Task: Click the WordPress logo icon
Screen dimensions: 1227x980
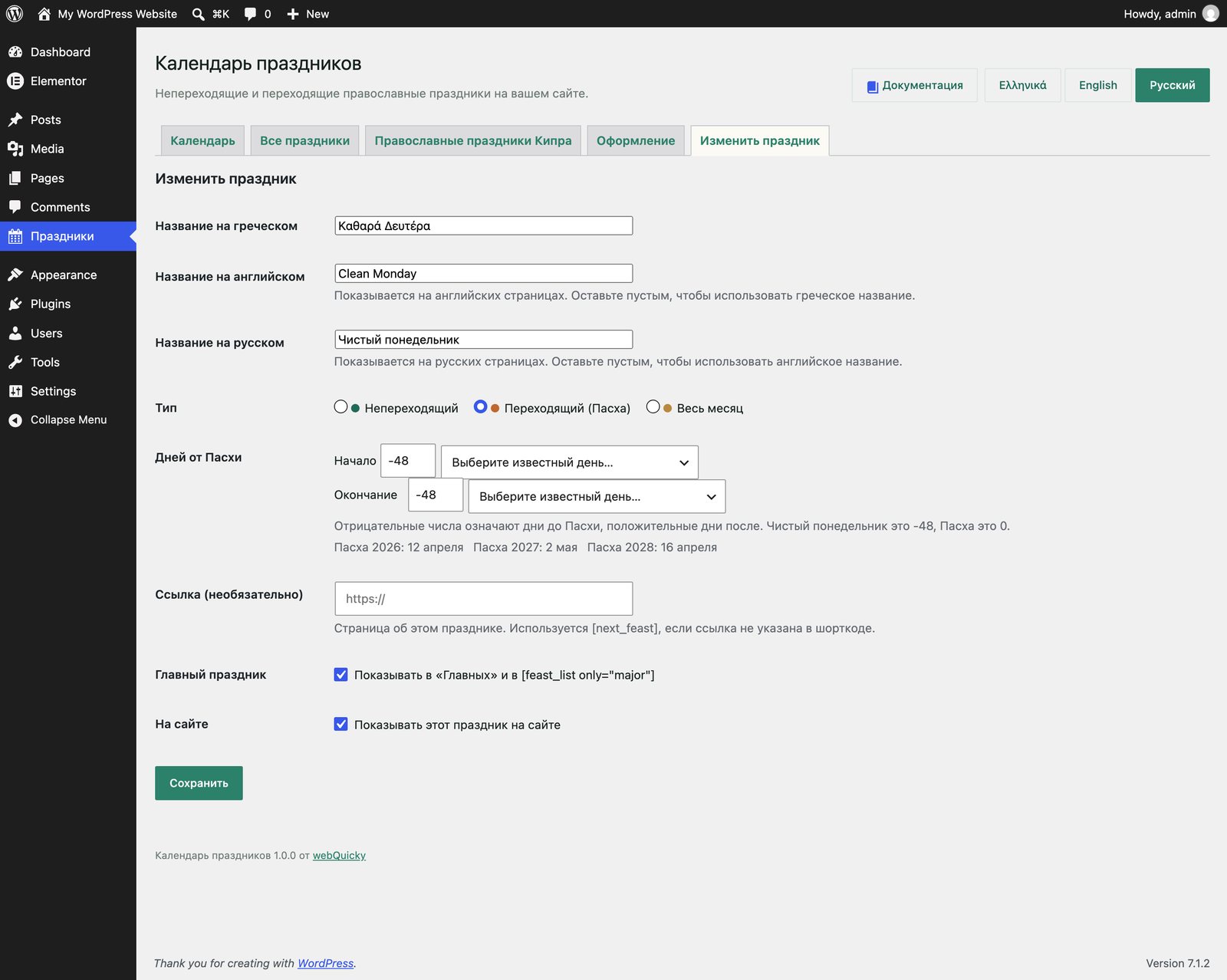Action: [15, 14]
